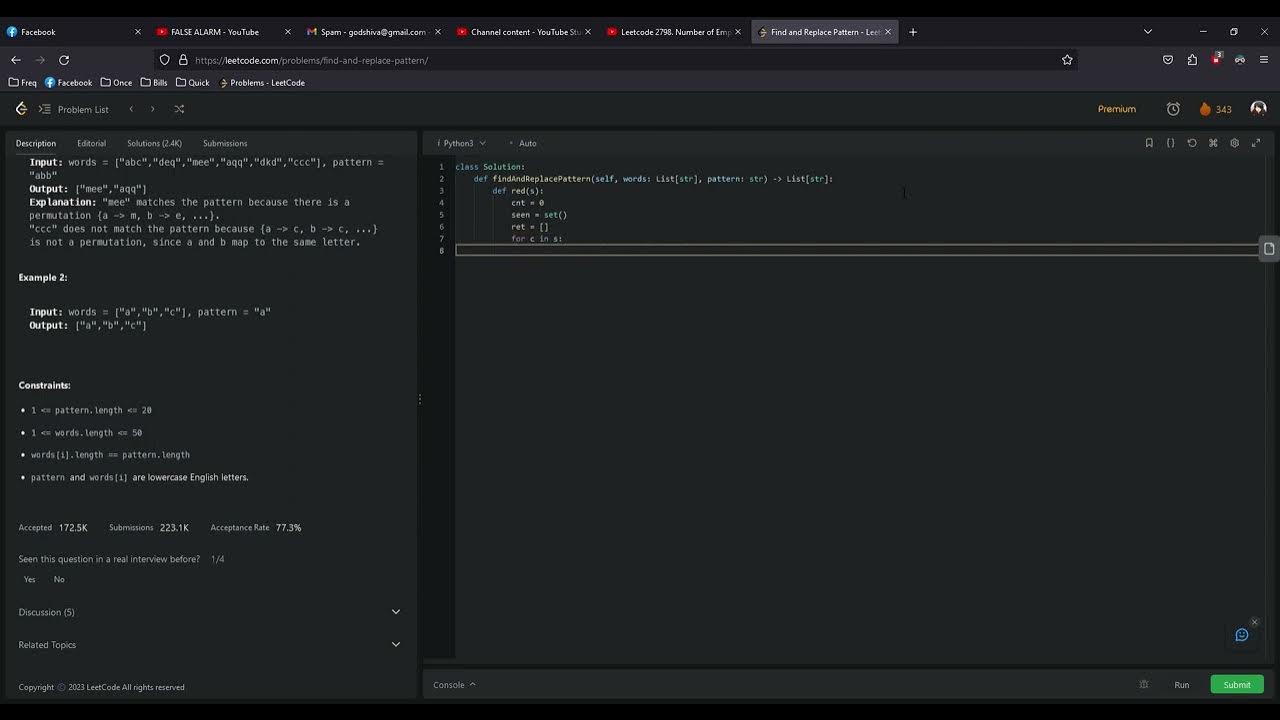Switch to FALSE ALARM YouTube tab
The width and height of the screenshot is (1280, 720).
point(223,32)
